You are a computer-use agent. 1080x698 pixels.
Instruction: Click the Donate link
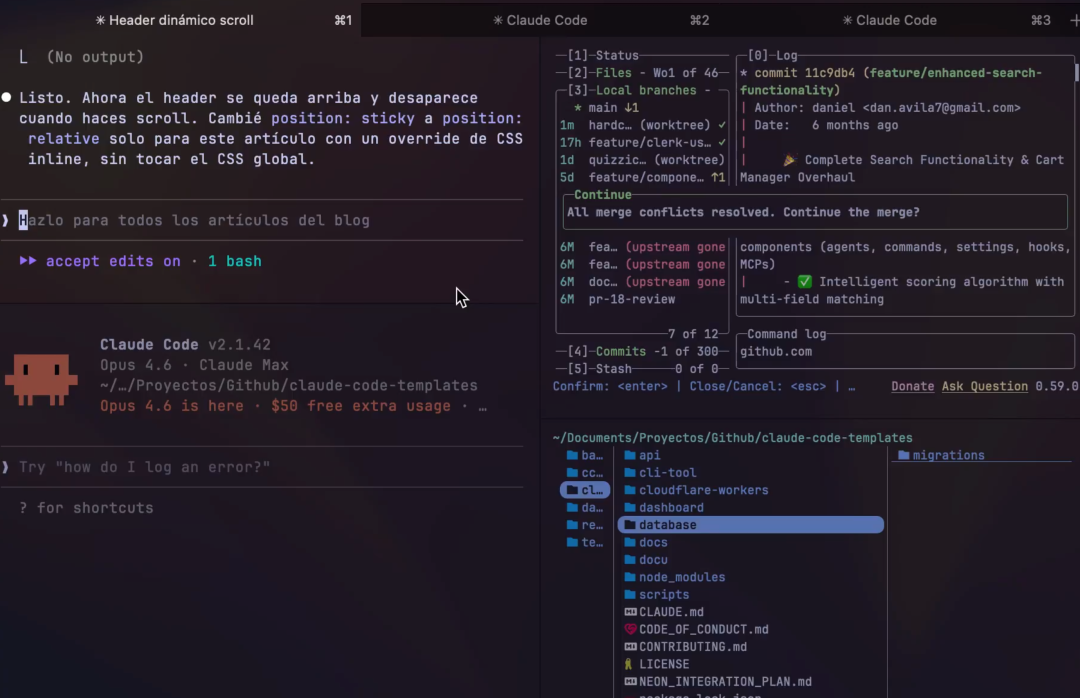point(912,386)
